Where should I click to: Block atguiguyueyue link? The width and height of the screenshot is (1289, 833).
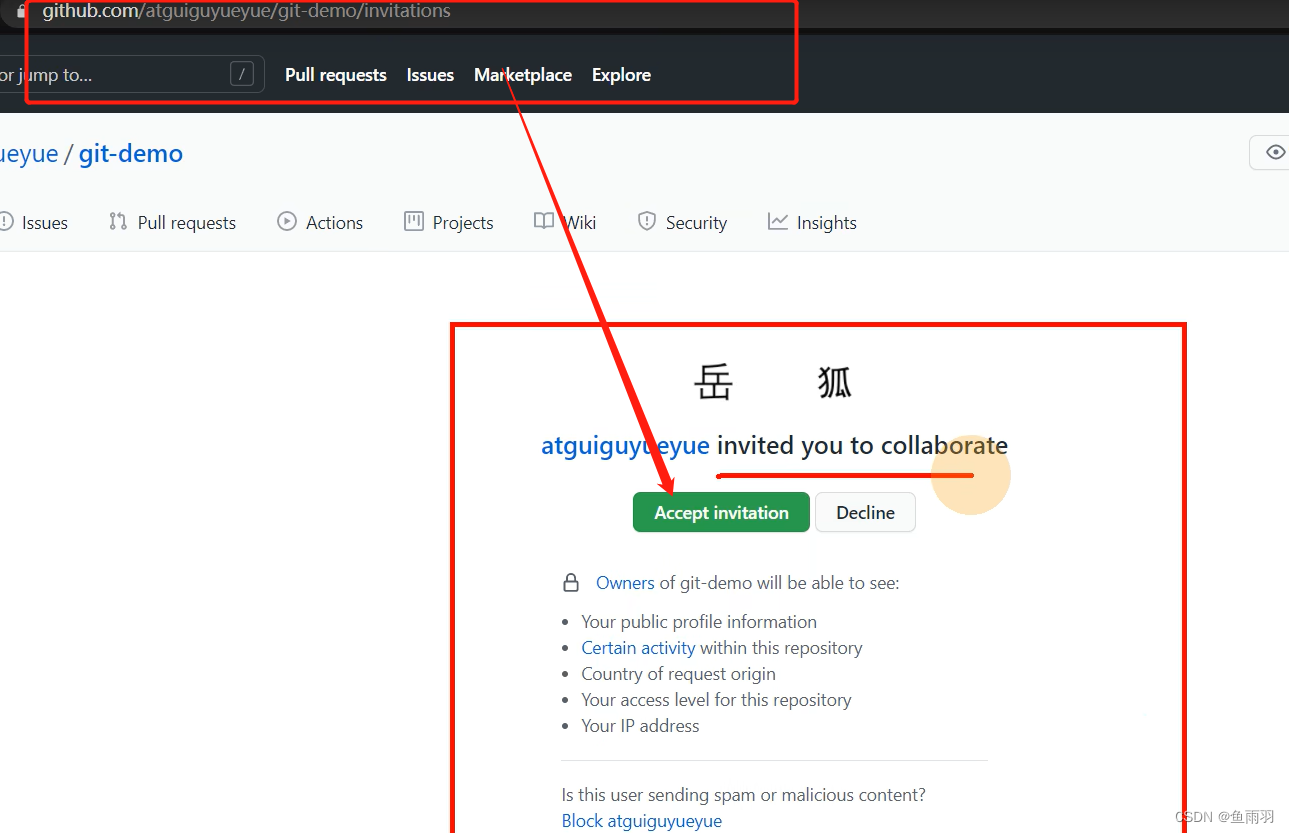click(642, 821)
